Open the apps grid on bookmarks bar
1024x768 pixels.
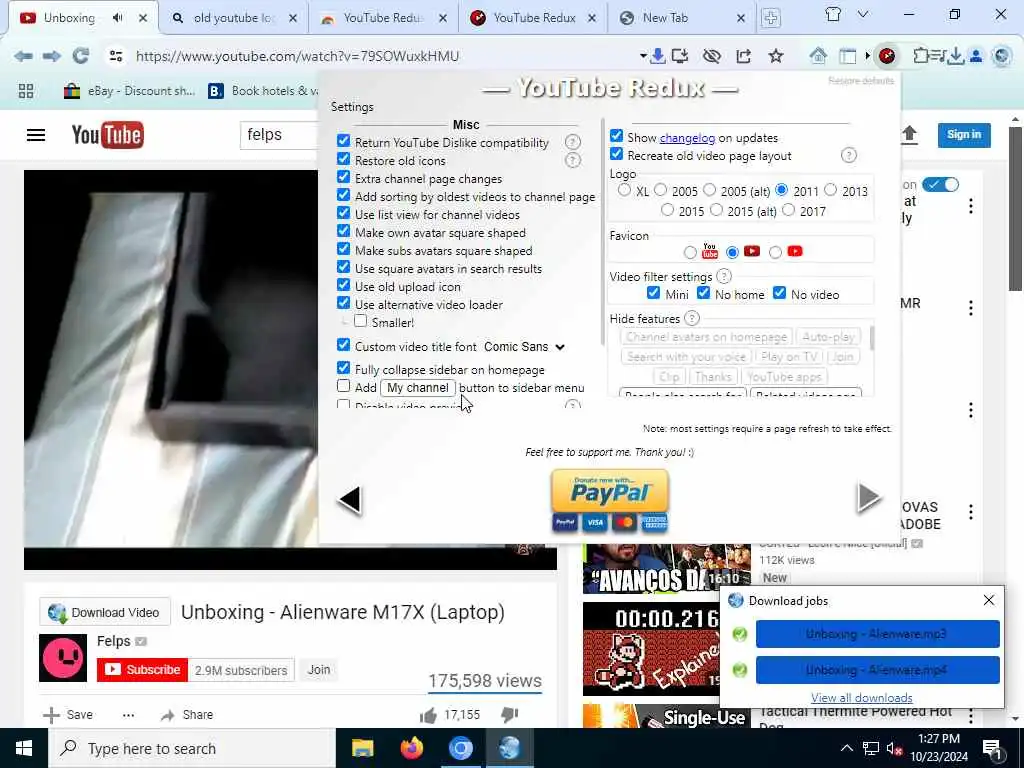26,91
